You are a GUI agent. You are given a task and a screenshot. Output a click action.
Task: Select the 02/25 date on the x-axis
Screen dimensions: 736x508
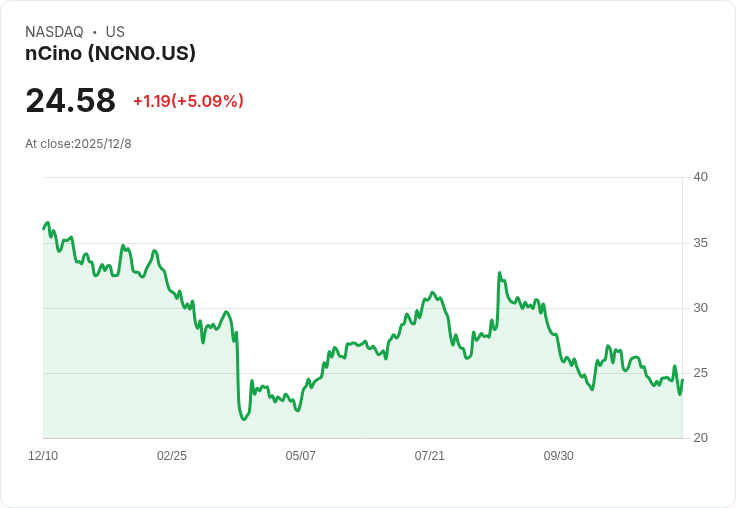pos(172,456)
